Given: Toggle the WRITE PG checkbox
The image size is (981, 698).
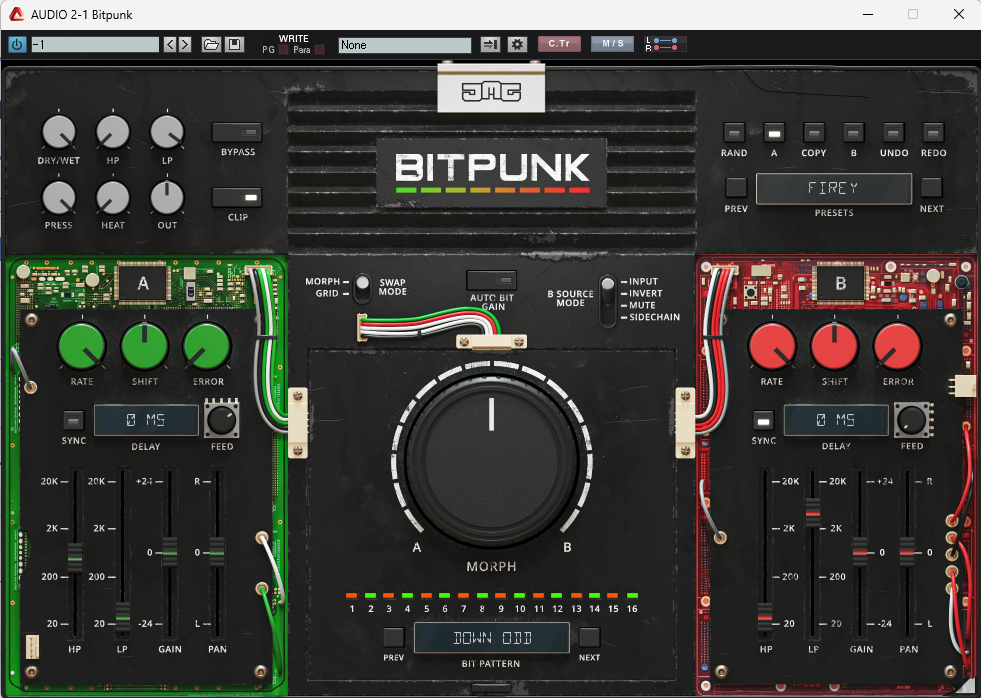Looking at the screenshot, I should 283,50.
